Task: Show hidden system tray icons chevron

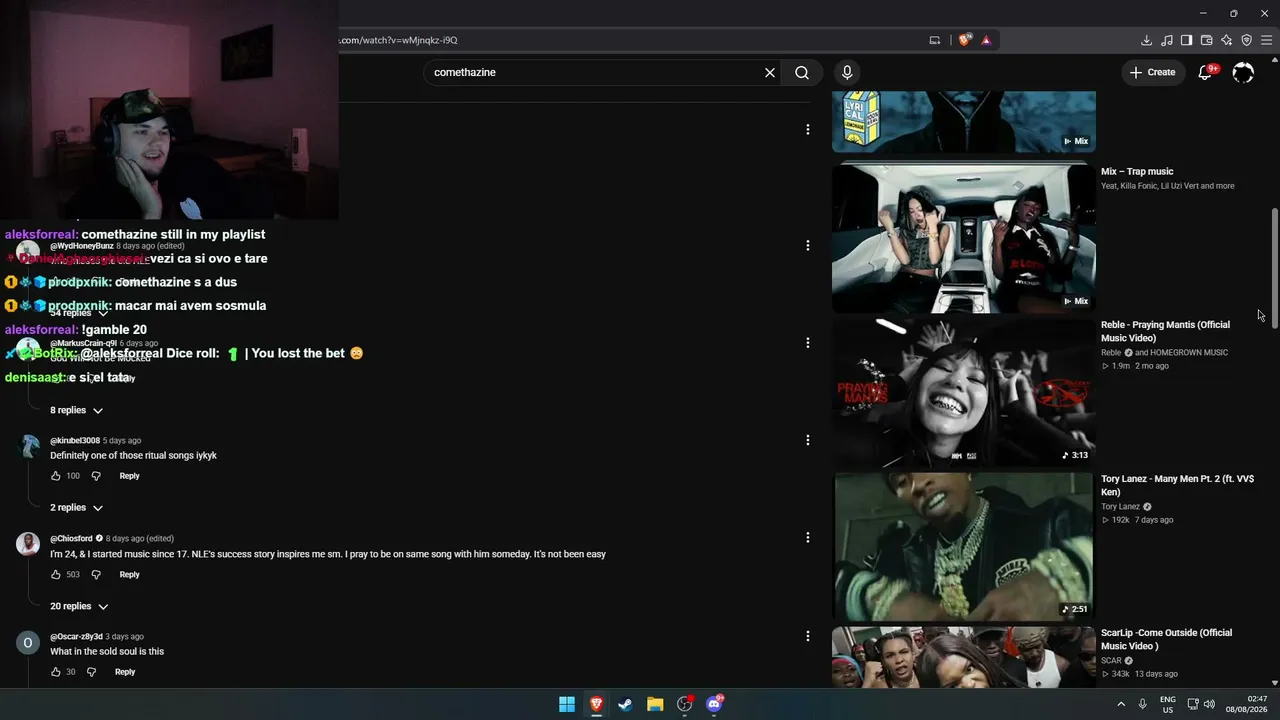Action: [1121, 704]
